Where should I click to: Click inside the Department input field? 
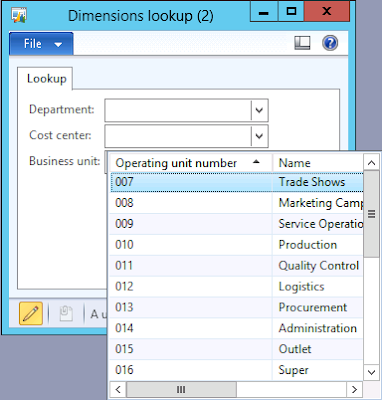[x=178, y=110]
